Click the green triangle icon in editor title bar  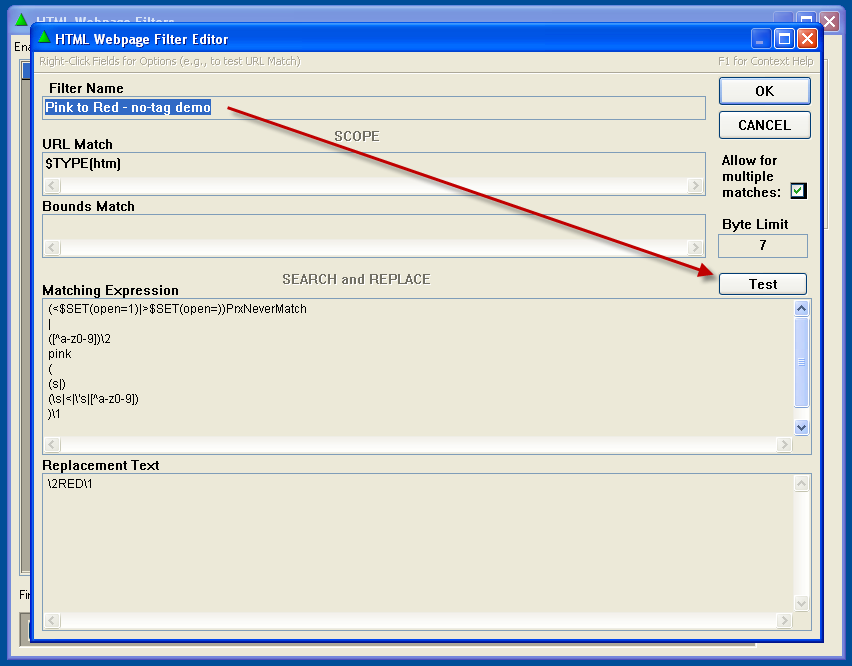point(43,38)
